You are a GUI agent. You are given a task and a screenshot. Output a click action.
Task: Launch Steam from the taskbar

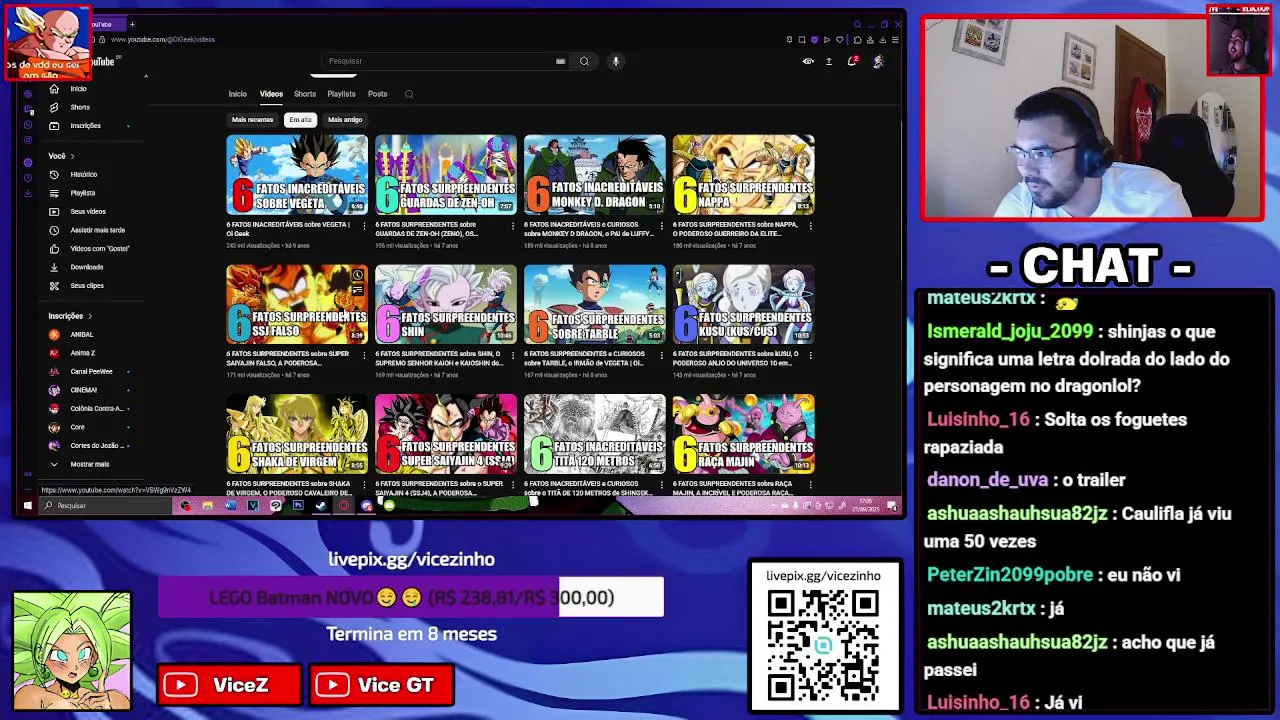(320, 506)
